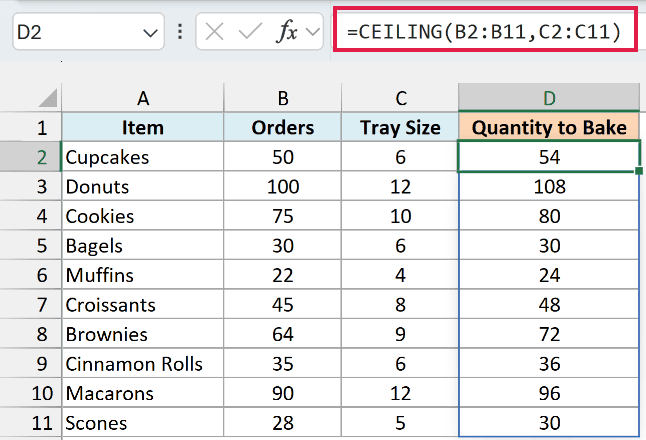Select Cookies tray size cell with 10
Screen dimensions: 646x440
(400, 216)
